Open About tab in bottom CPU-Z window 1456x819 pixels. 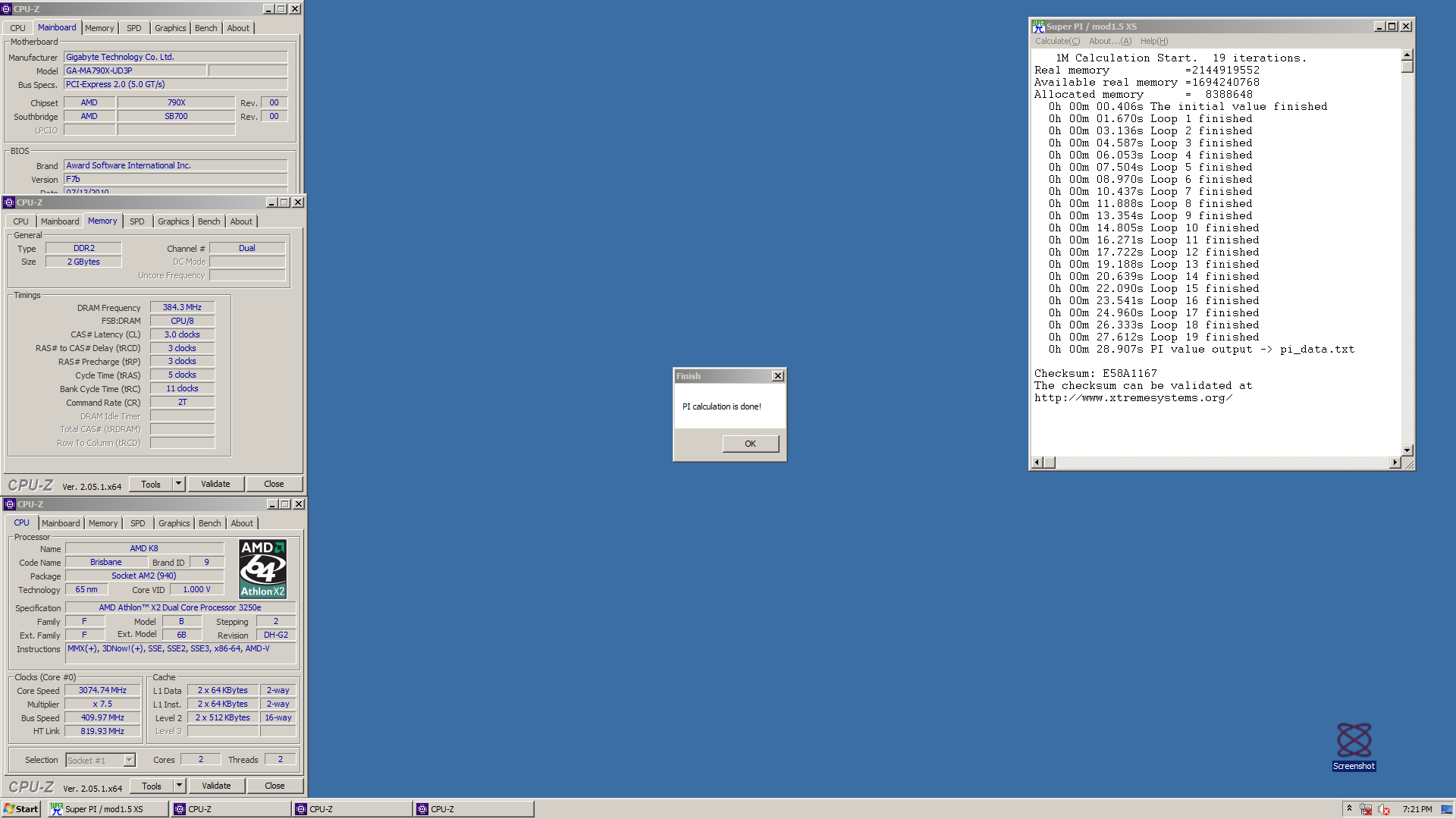pyautogui.click(x=242, y=523)
